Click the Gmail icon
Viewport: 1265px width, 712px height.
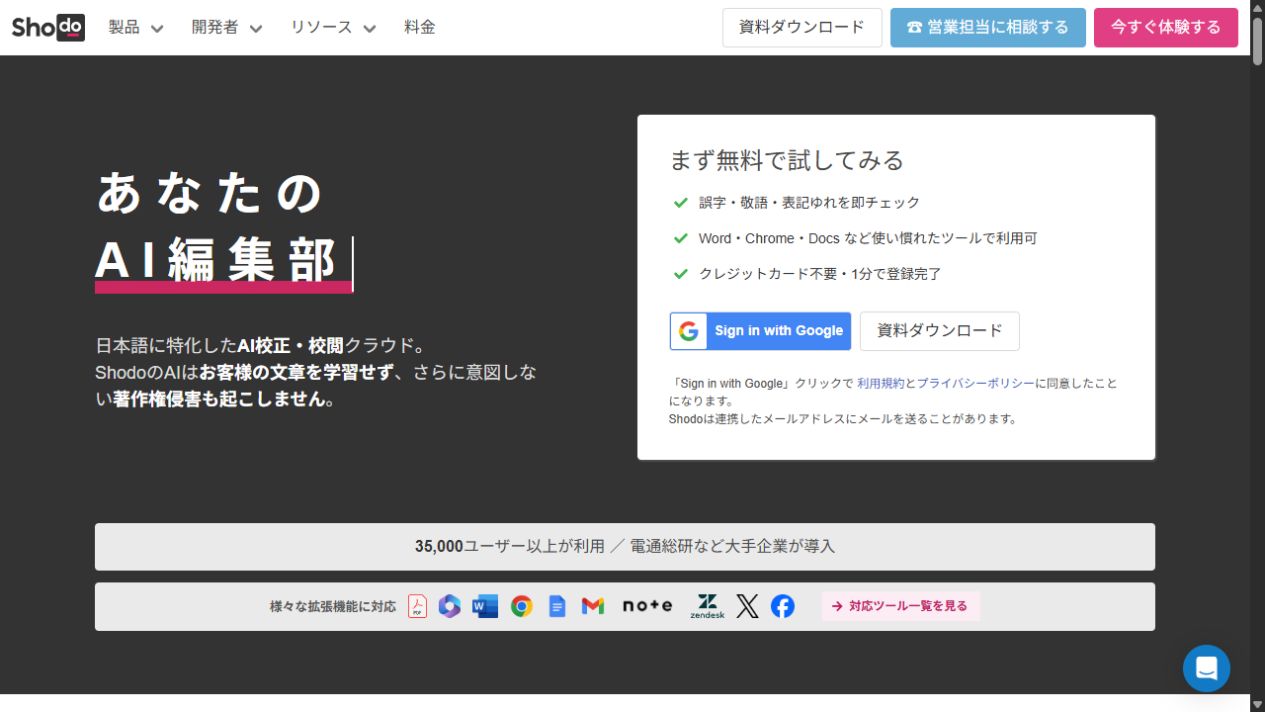pyautogui.click(x=593, y=606)
